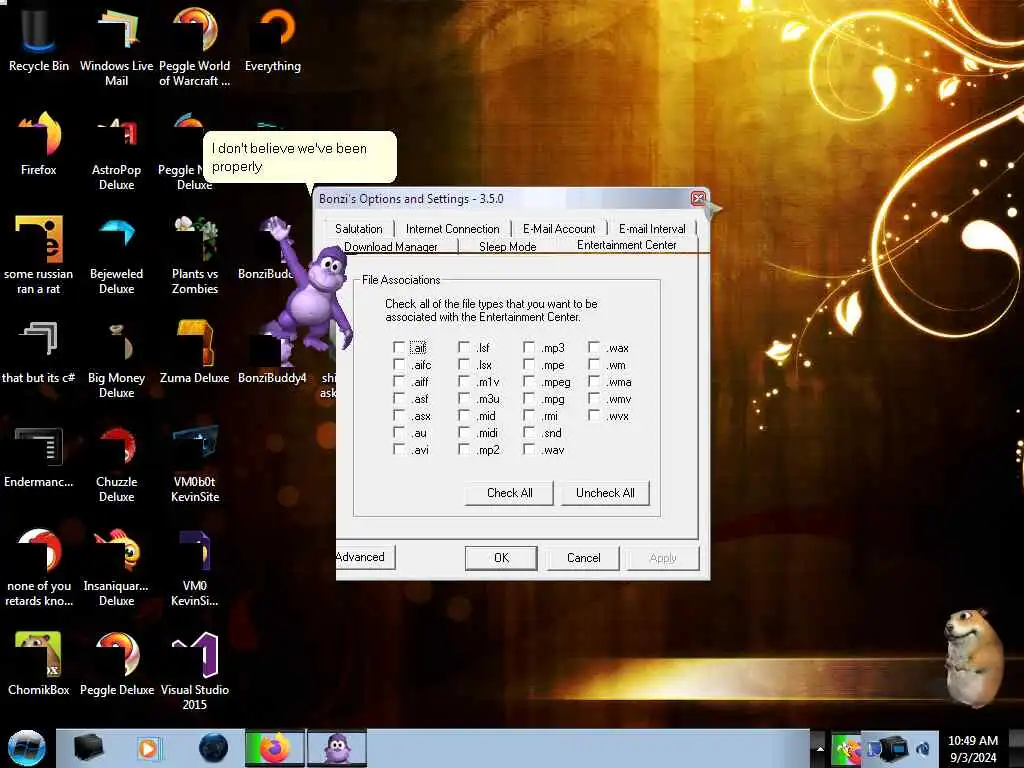
Task: Launch Visual Studio 2015 icon
Action: coord(195,671)
